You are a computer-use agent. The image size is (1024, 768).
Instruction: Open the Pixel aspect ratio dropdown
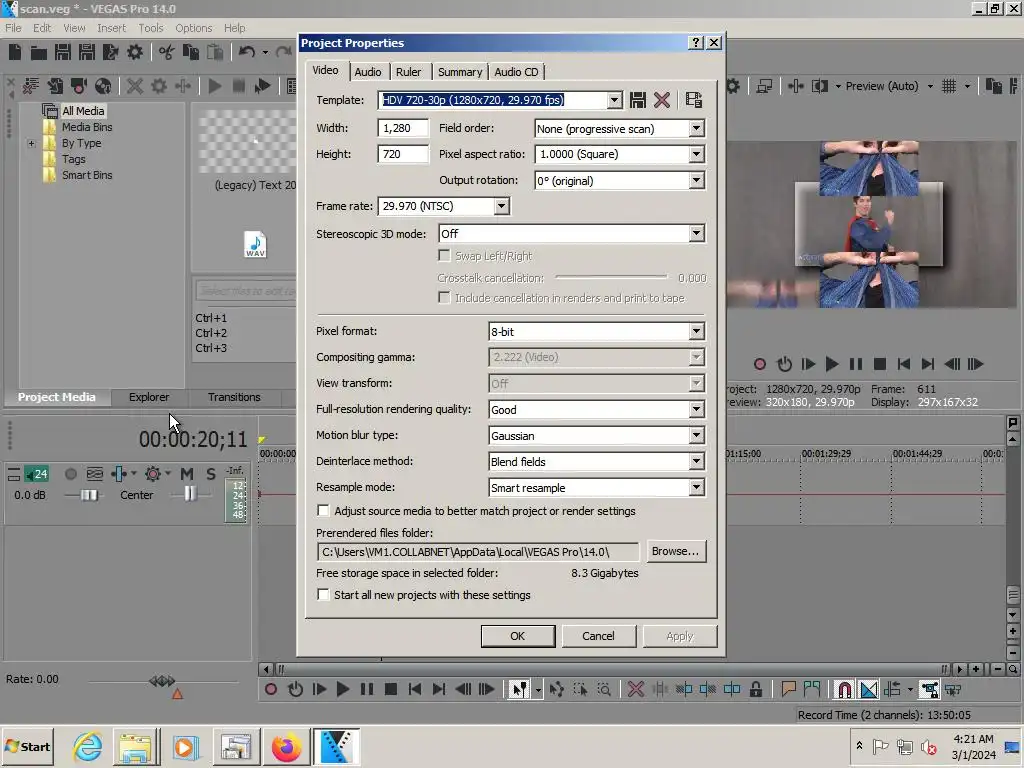point(697,154)
